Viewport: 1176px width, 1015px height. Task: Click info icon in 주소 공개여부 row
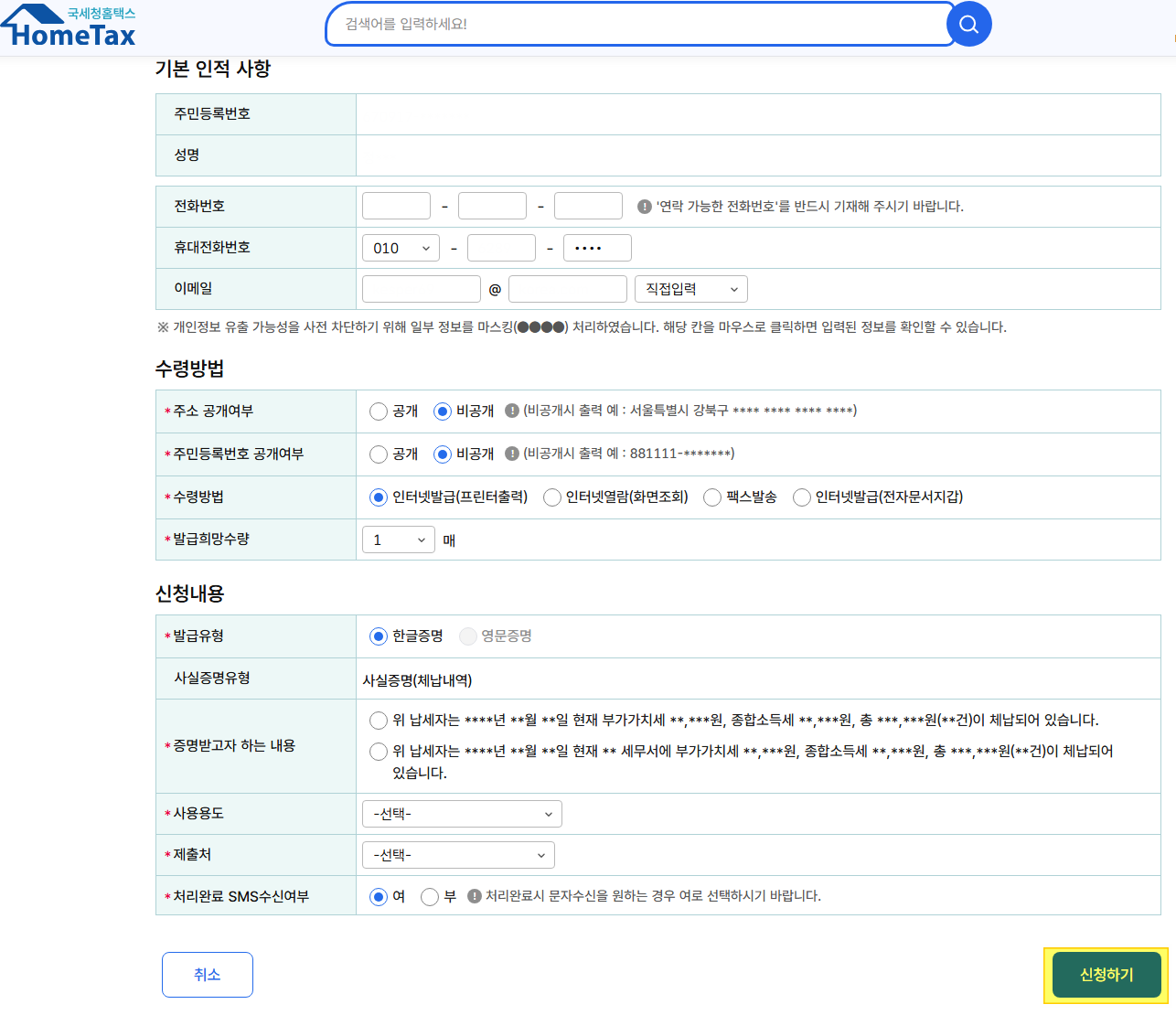pos(512,411)
